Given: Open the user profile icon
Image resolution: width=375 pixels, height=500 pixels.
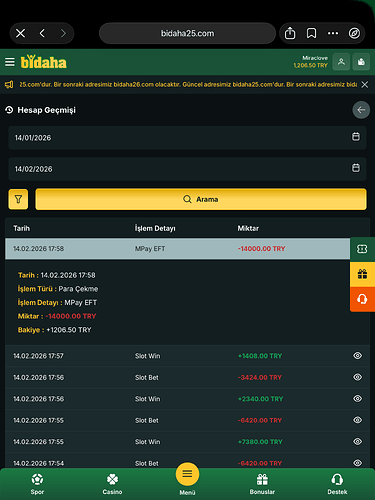Looking at the screenshot, I should point(341,62).
